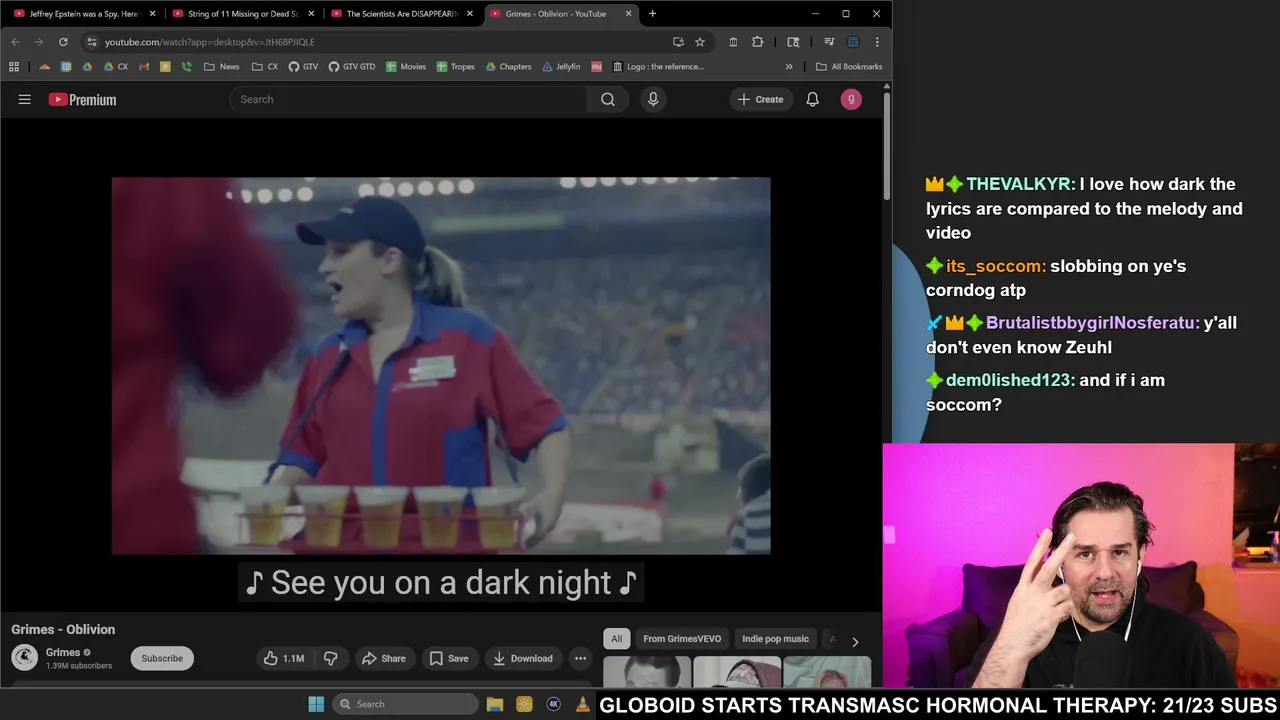Click the Windows taskbar Search box
This screenshot has width=1280, height=720.
point(406,704)
